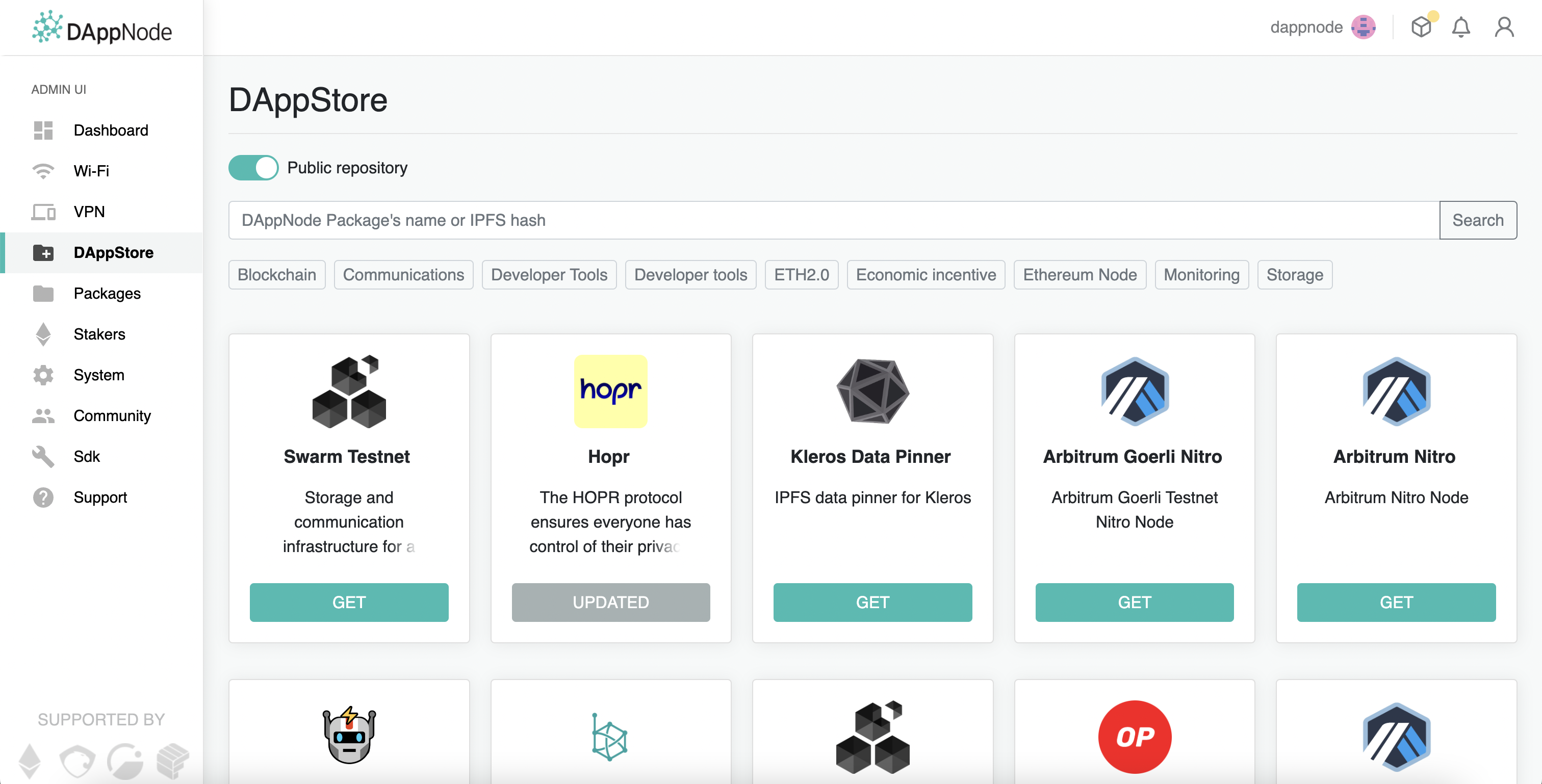Click the Arbitrum Nitro title

click(x=1394, y=457)
